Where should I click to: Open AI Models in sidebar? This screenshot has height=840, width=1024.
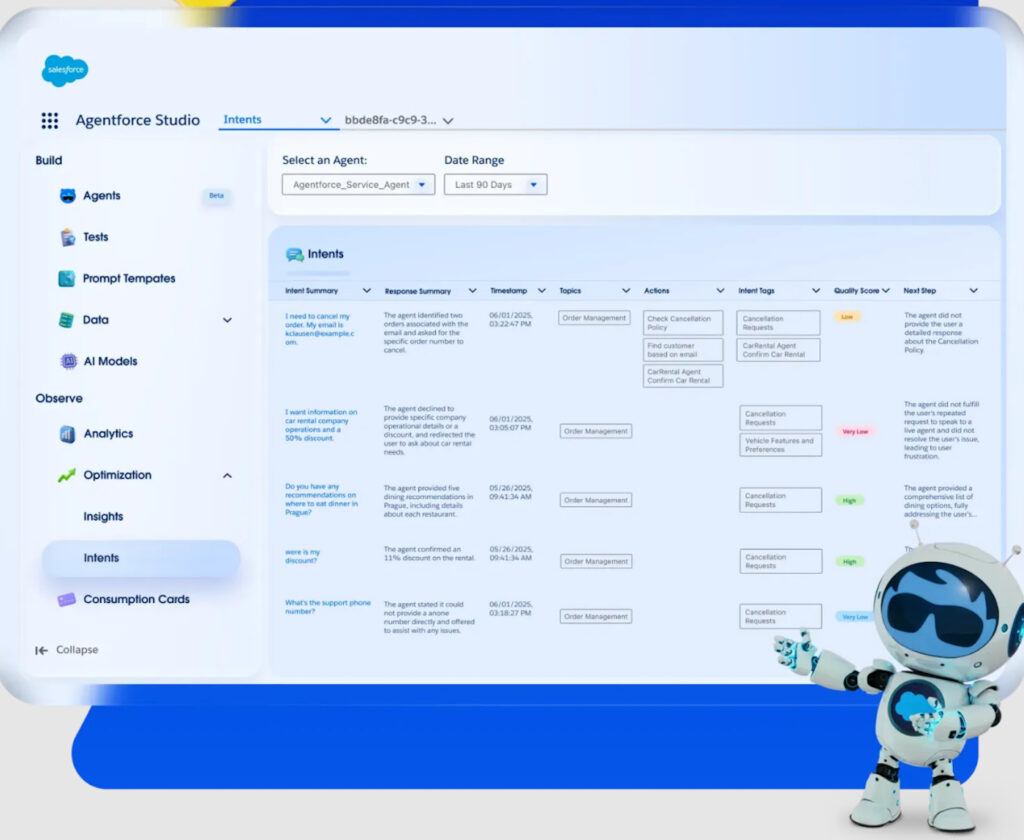[x=110, y=361]
